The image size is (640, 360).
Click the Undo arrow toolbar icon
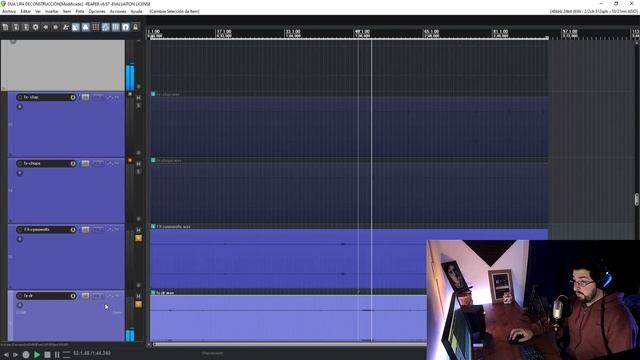(46, 27)
